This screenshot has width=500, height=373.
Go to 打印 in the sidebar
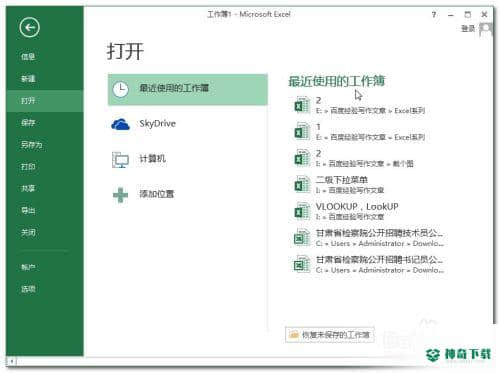tap(28, 167)
